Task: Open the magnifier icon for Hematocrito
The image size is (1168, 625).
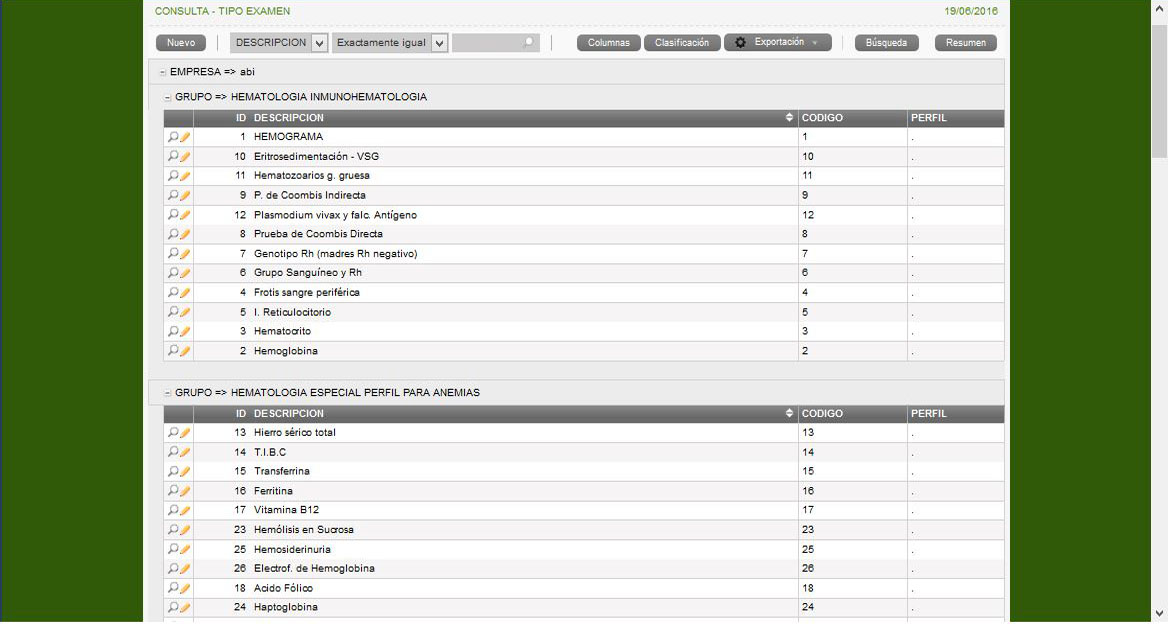Action: [173, 331]
